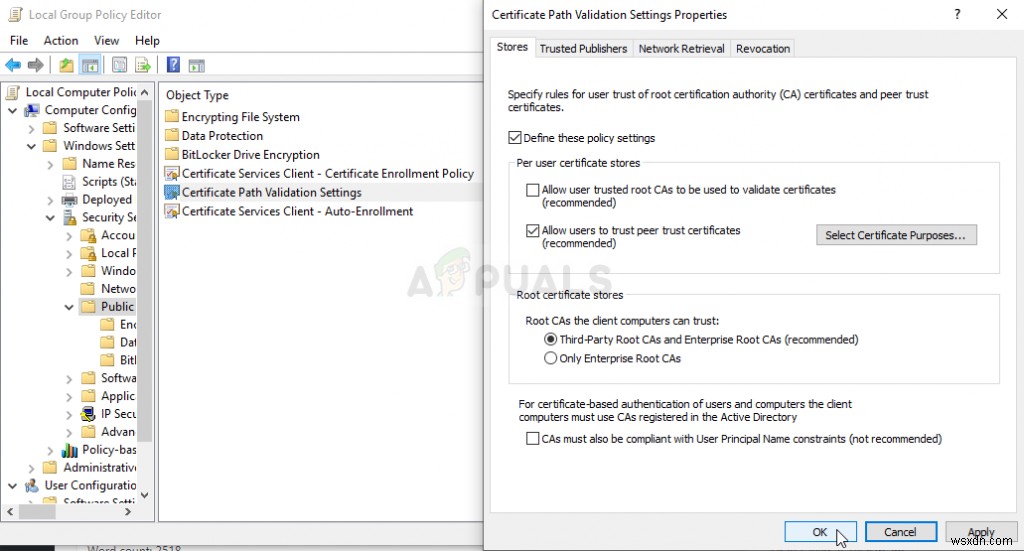The width and height of the screenshot is (1024, 551).
Task: Collapse the Windows Settings tree node
Action: pos(31,146)
